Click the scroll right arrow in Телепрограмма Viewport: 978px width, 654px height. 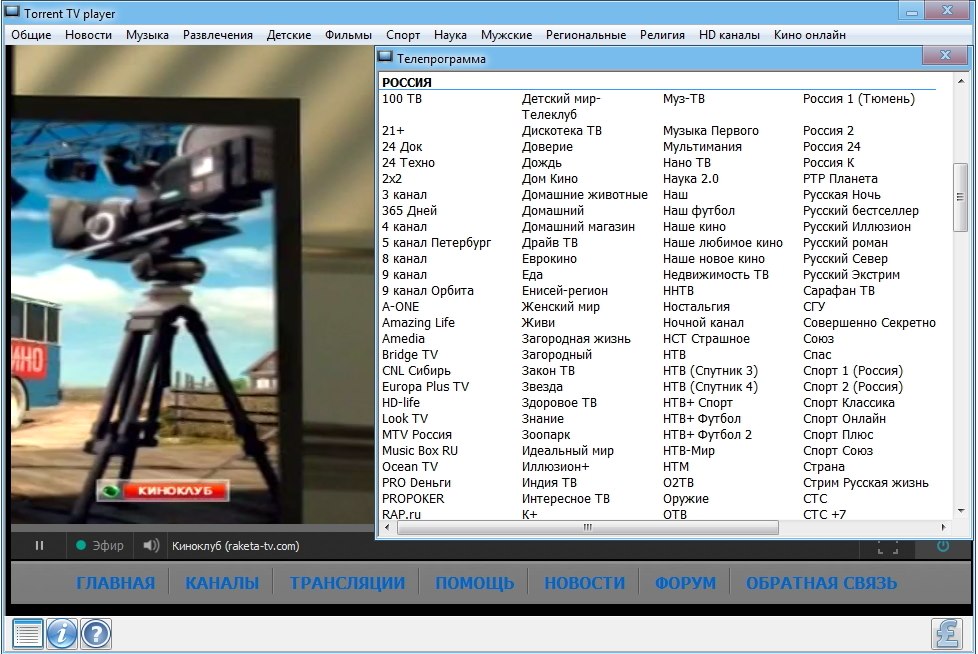[943, 527]
